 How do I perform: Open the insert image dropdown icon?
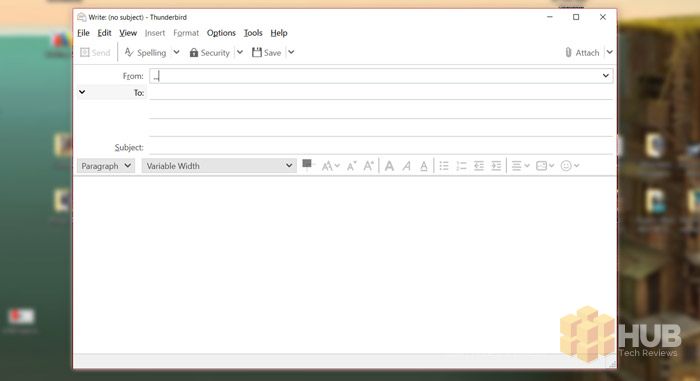click(545, 166)
